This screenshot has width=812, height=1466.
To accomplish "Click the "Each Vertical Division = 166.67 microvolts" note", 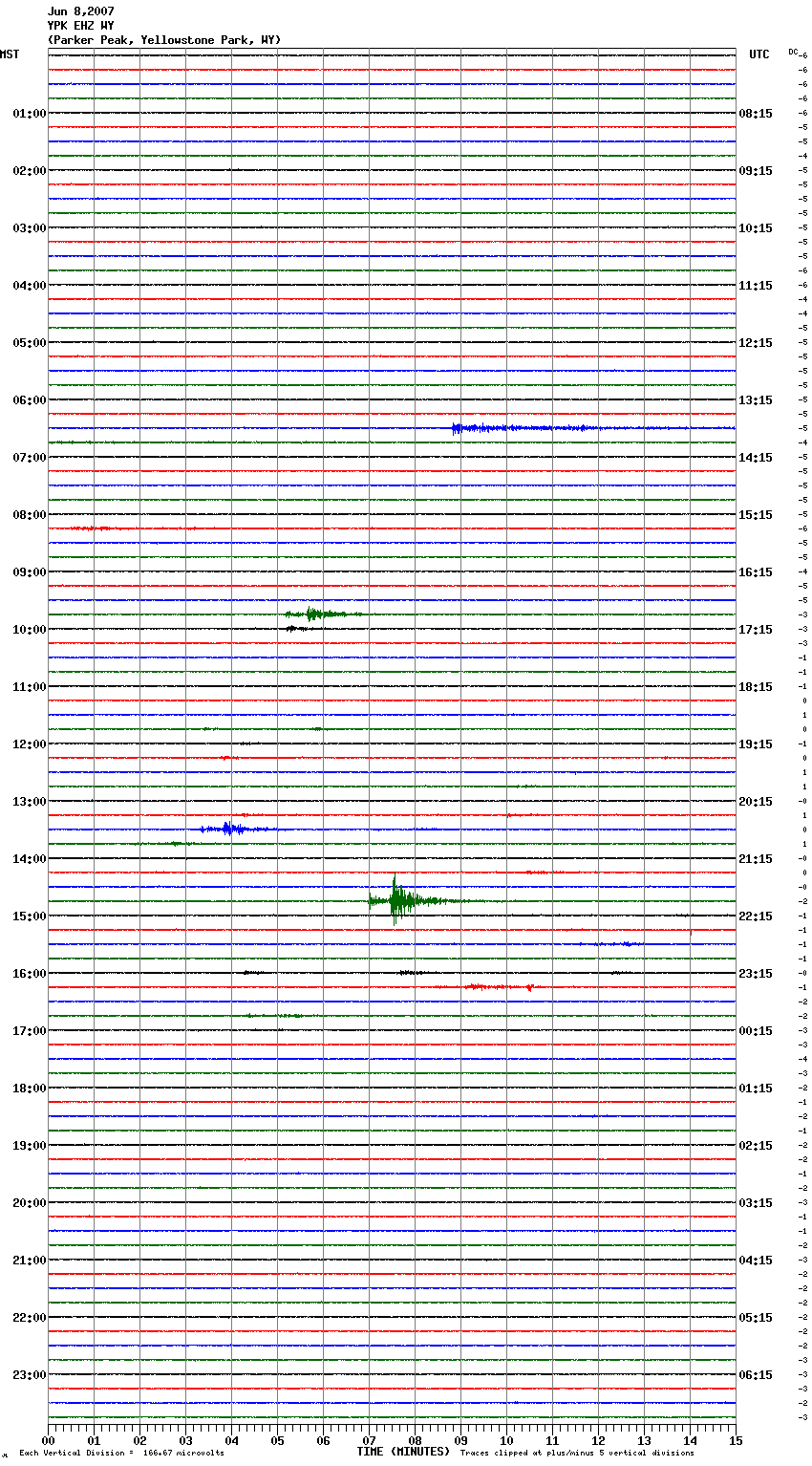I will [x=121, y=1454].
